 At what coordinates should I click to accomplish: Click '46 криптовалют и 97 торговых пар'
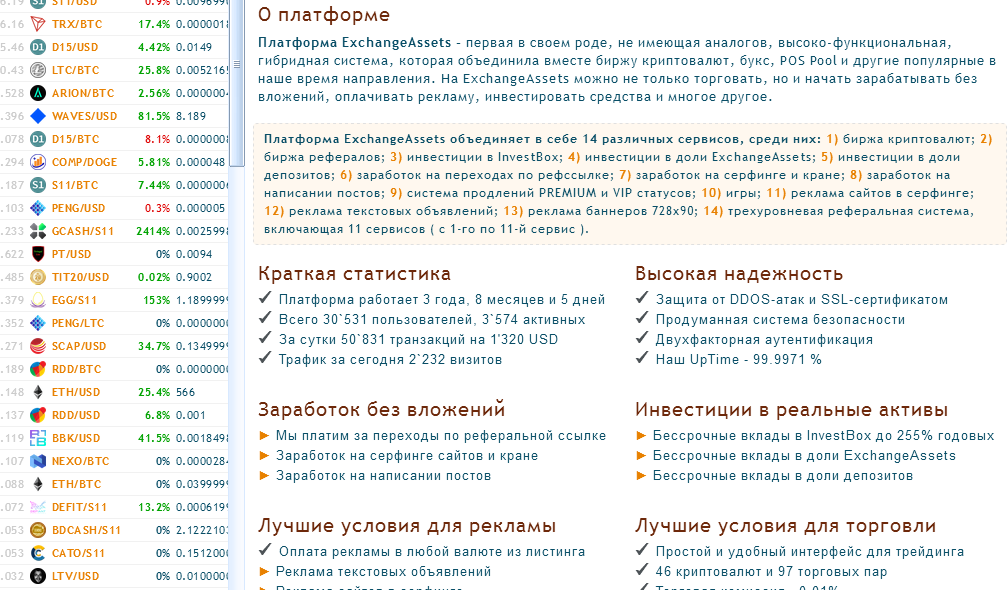[771, 571]
